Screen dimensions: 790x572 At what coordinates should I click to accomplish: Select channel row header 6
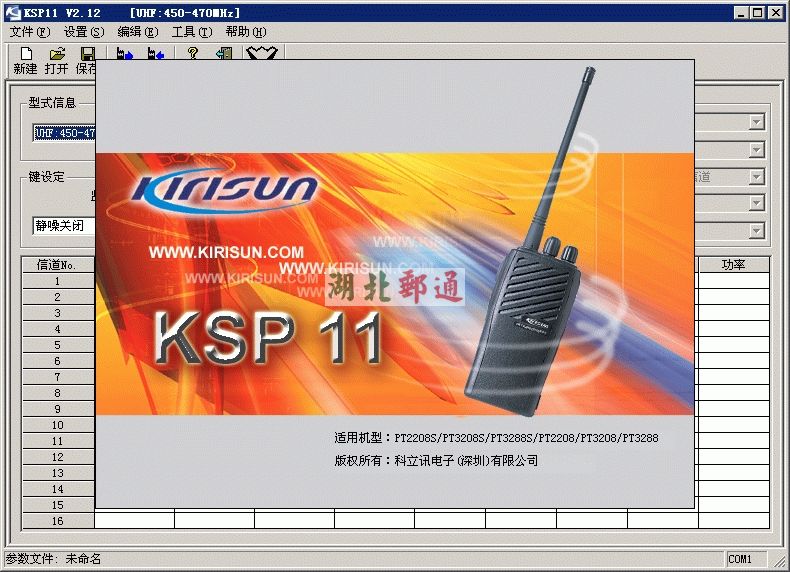click(x=58, y=361)
